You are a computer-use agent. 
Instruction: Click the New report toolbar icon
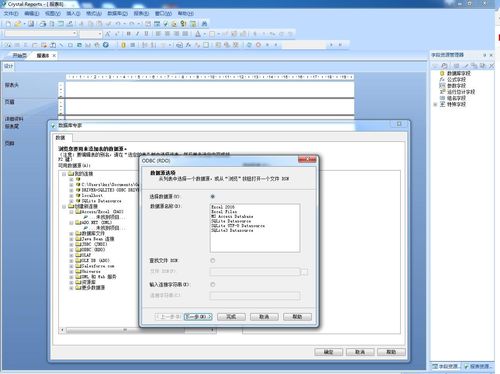click(8, 24)
